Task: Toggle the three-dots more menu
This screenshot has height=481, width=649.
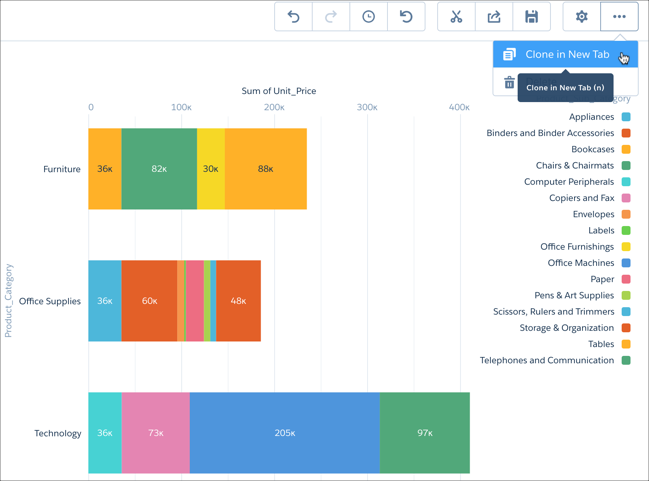Action: tap(619, 17)
